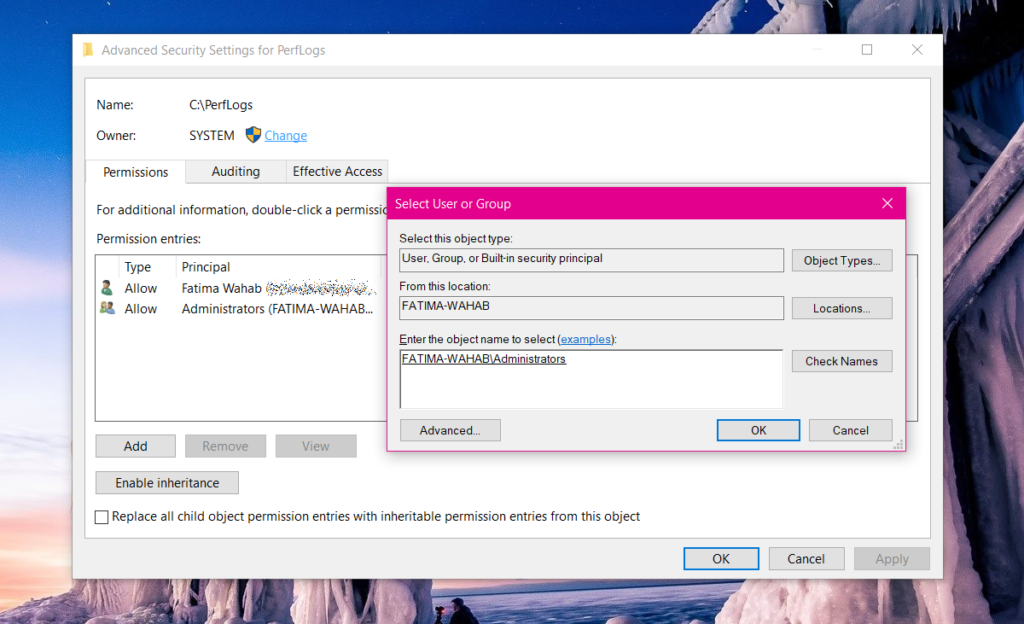This screenshot has width=1024, height=624.
Task: Switch to the Auditing tab
Action: [235, 171]
